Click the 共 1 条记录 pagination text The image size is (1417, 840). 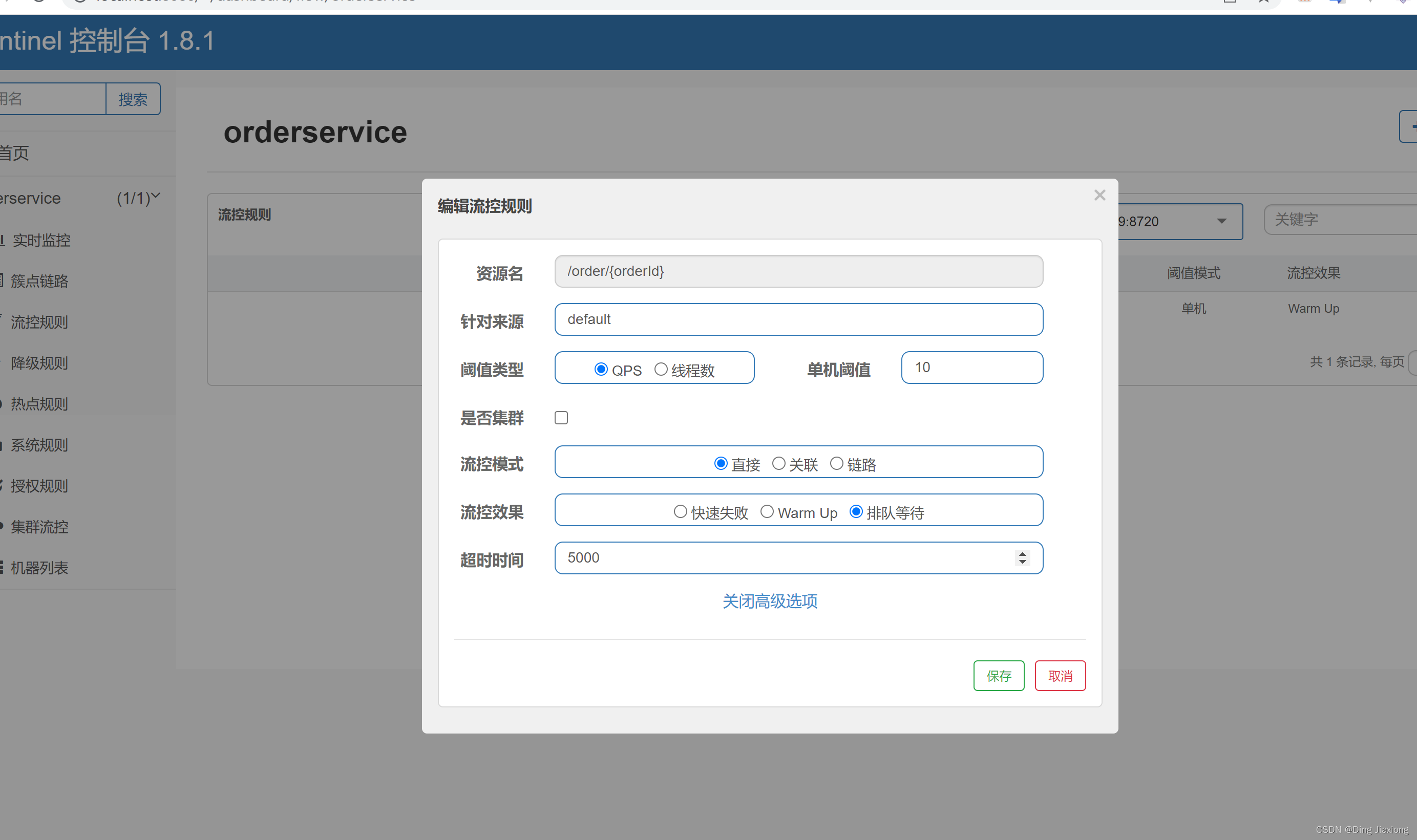point(1357,362)
